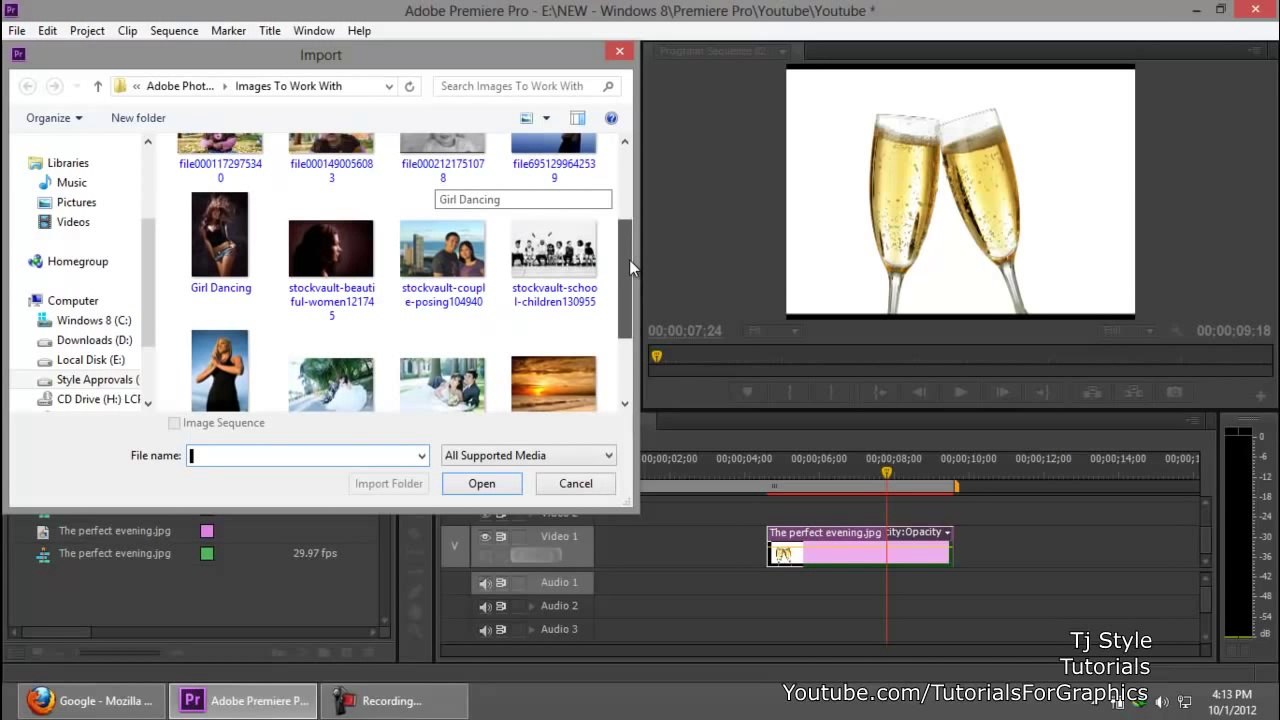Viewport: 1280px width, 720px height.
Task: Show the preview pane
Action: pos(577,118)
